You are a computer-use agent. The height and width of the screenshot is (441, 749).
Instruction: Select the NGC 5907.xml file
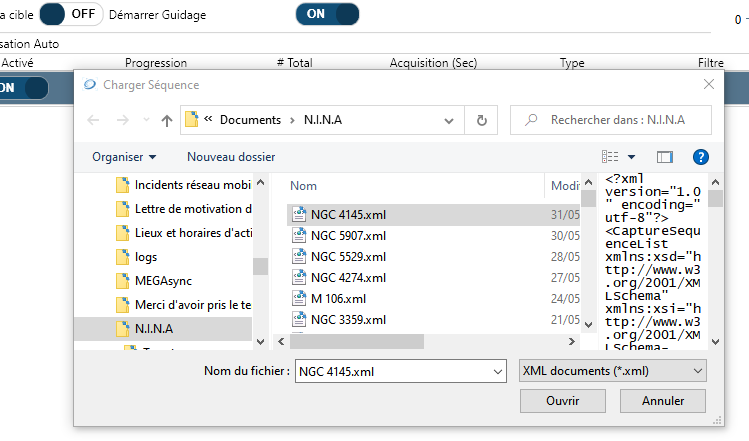(x=348, y=236)
